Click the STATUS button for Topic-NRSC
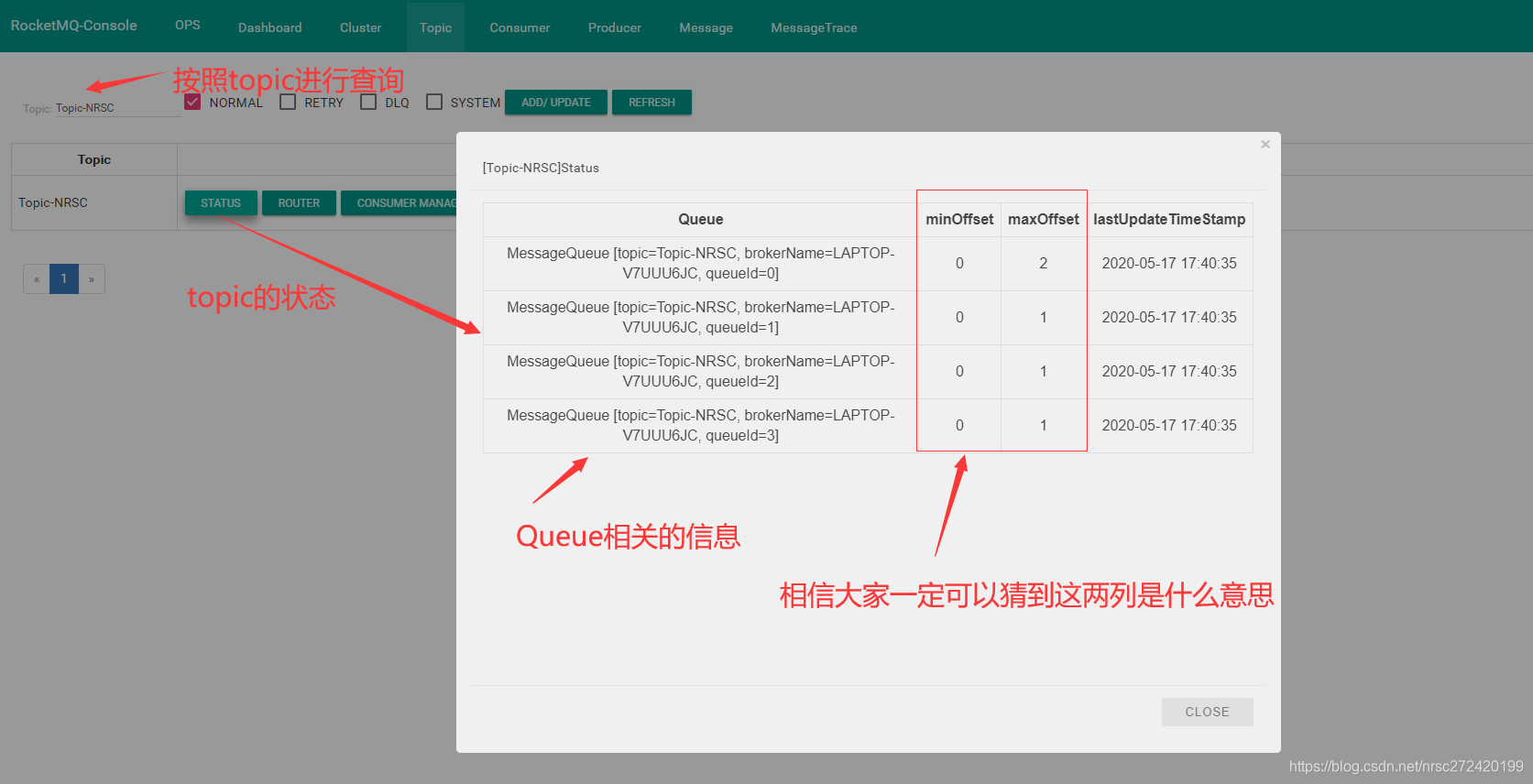This screenshot has width=1533, height=784. point(221,203)
